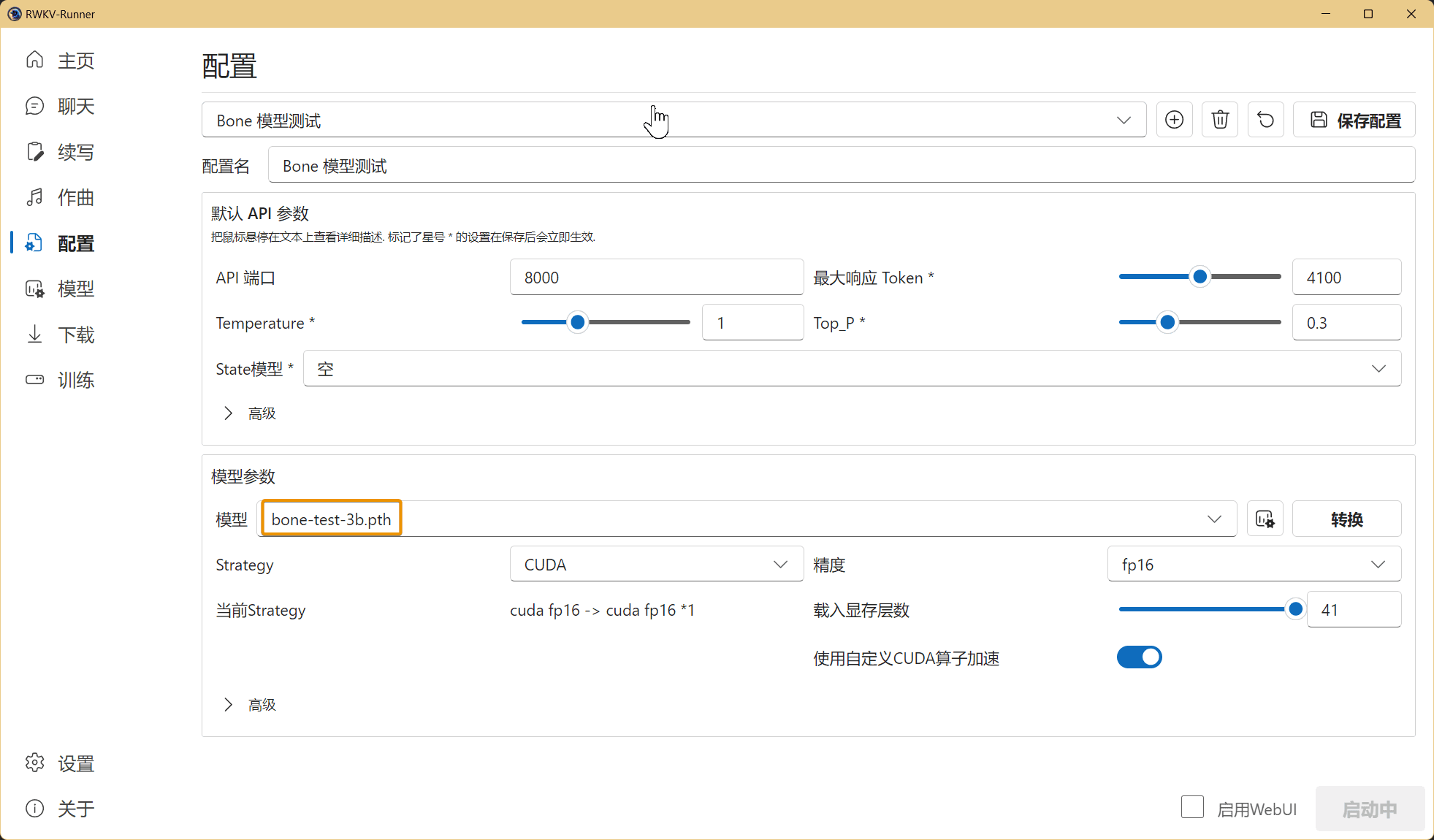Navigate to 模型 page

tap(76, 289)
